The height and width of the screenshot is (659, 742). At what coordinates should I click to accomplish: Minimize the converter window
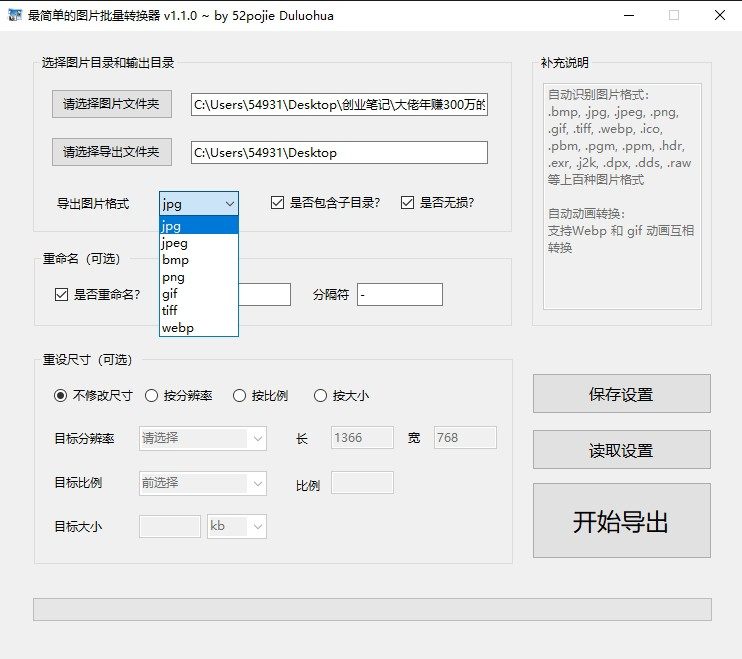pyautogui.click(x=629, y=15)
